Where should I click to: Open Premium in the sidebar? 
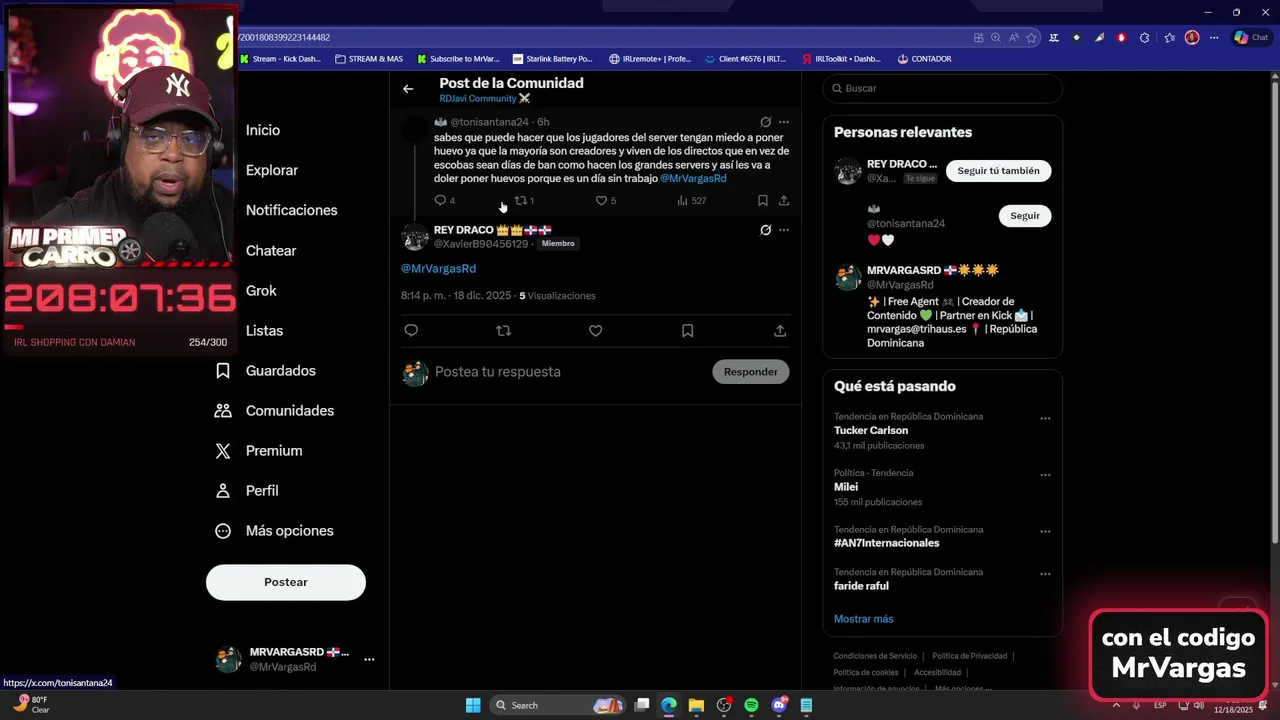point(259,450)
